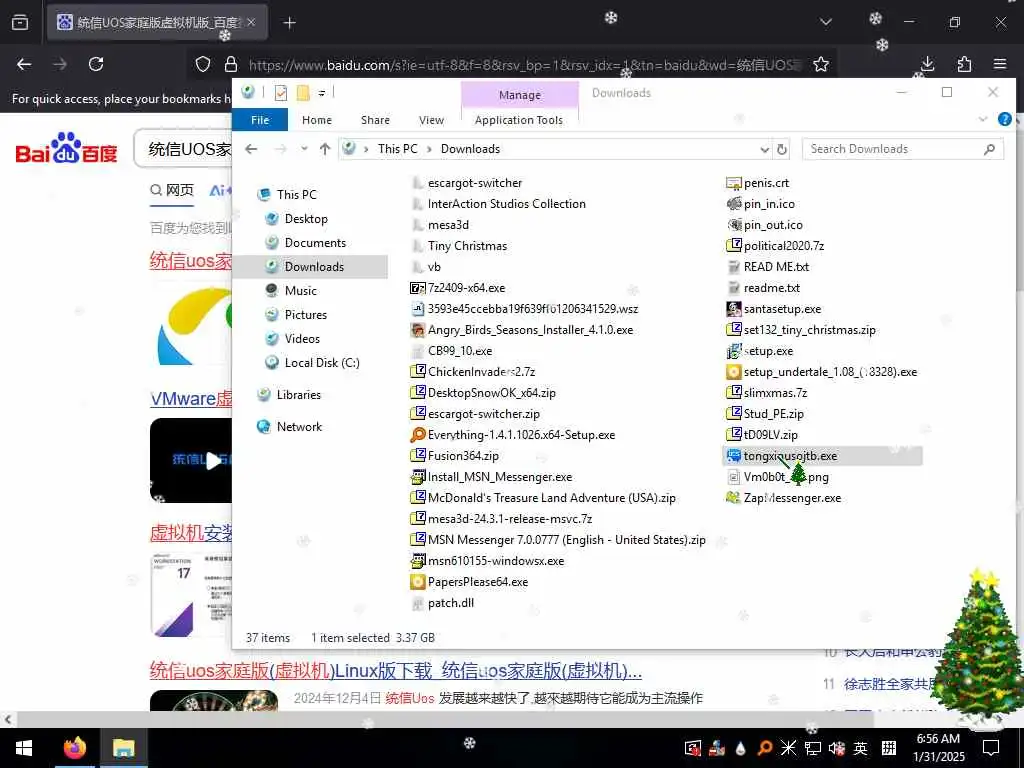The image size is (1024, 768).
Task: Open the recent locations dropdown in Explorer
Action: pos(304,149)
